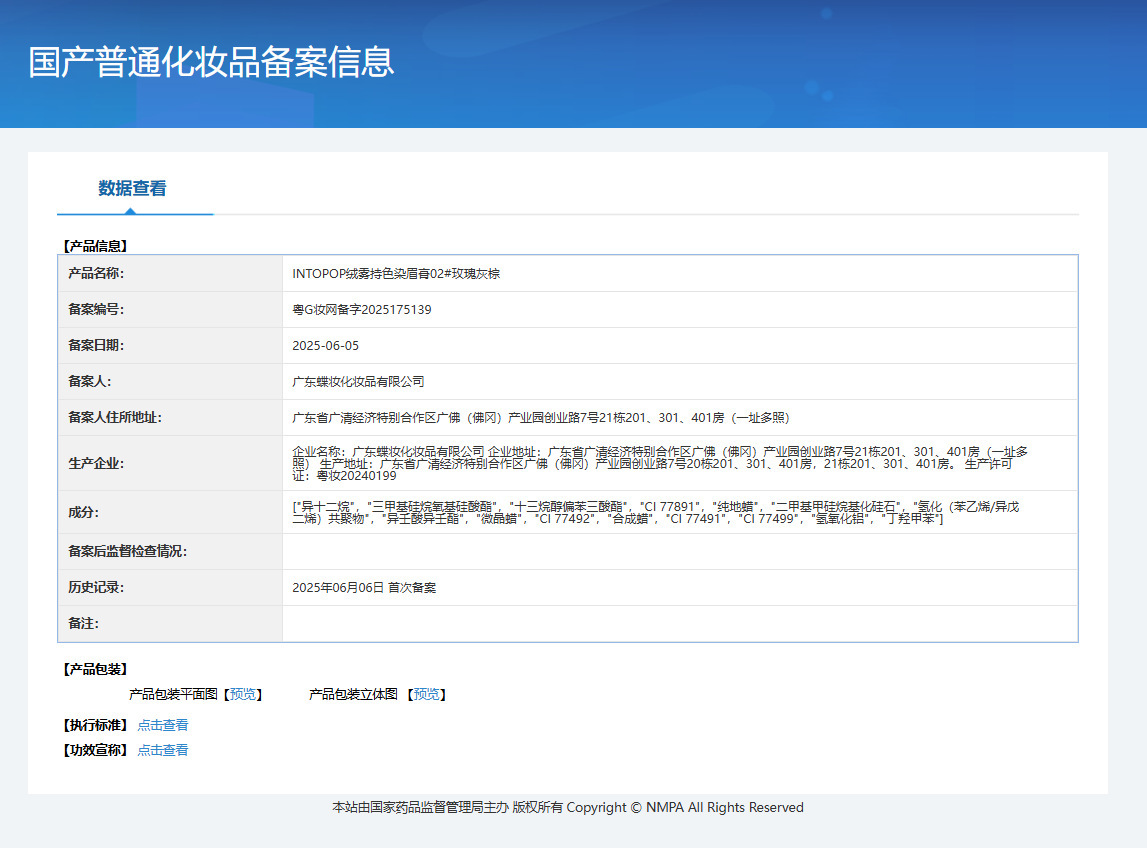The width and height of the screenshot is (1147, 848).
Task: Click the 备案人住所地址 row label
Action: coord(115,417)
